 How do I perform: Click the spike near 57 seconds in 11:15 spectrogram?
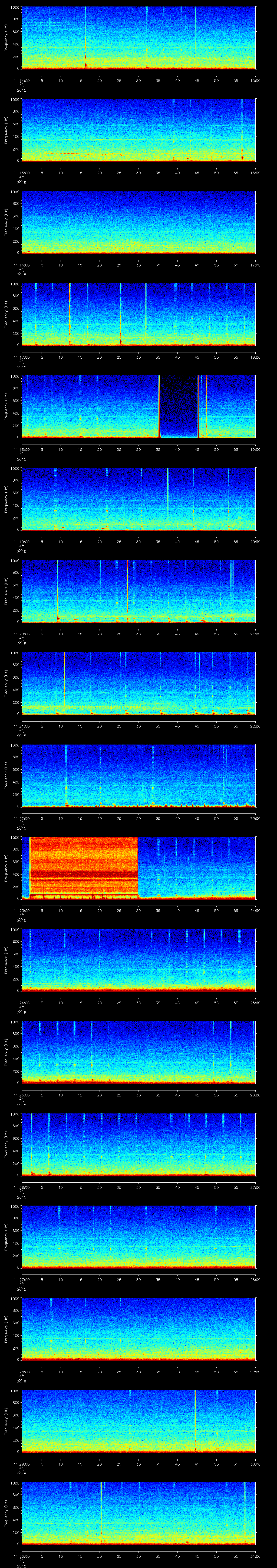tap(242, 129)
